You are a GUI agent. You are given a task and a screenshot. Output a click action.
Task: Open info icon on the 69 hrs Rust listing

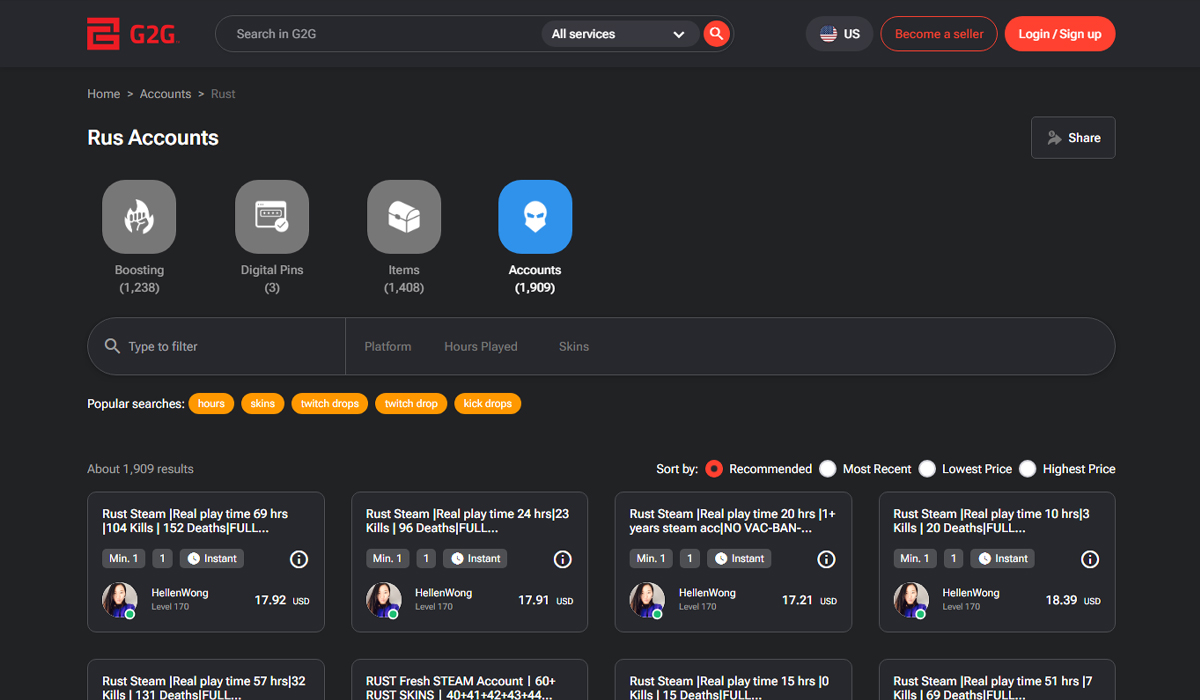298,560
